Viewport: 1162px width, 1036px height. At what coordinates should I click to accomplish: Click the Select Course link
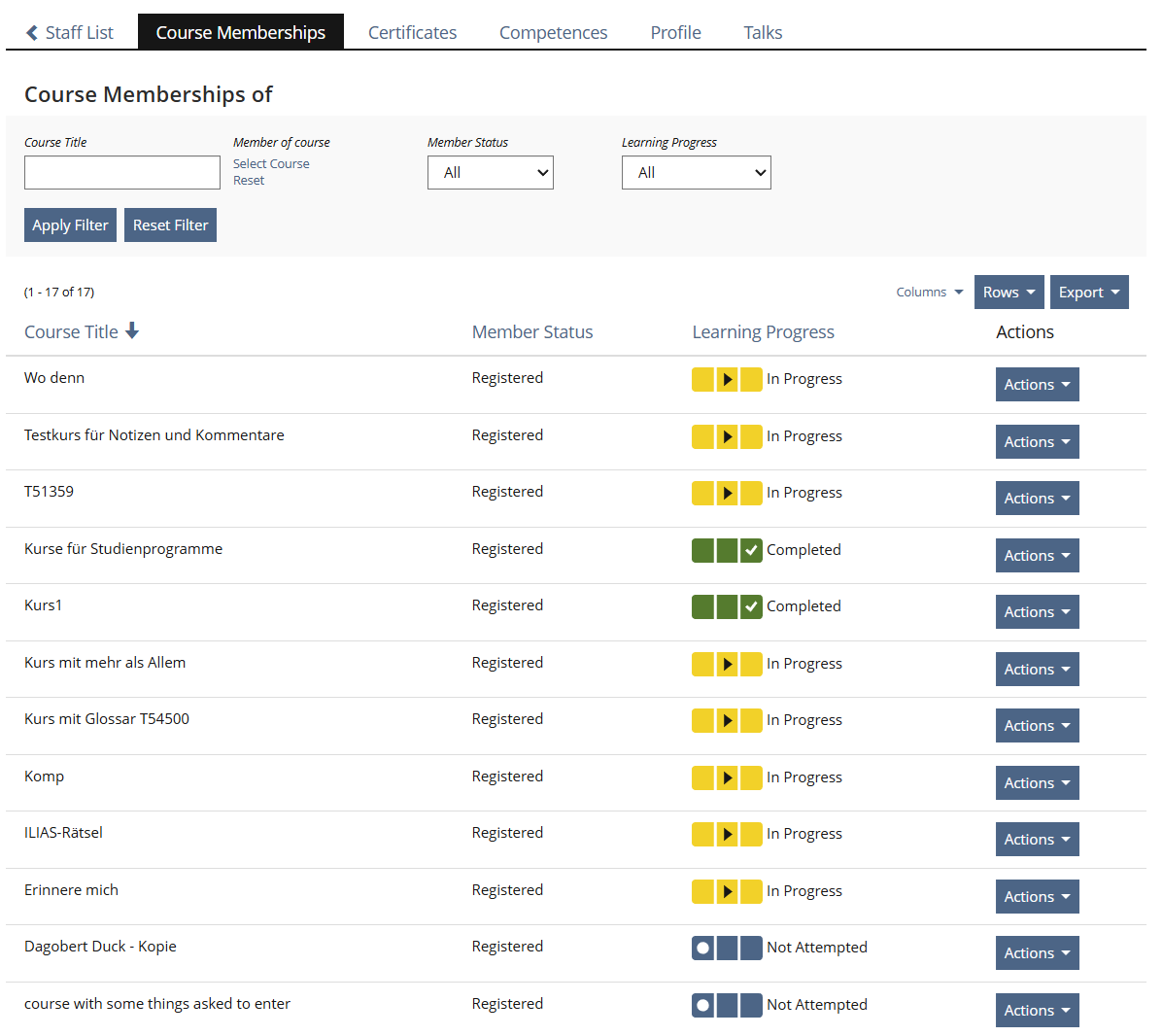pyautogui.click(x=271, y=164)
